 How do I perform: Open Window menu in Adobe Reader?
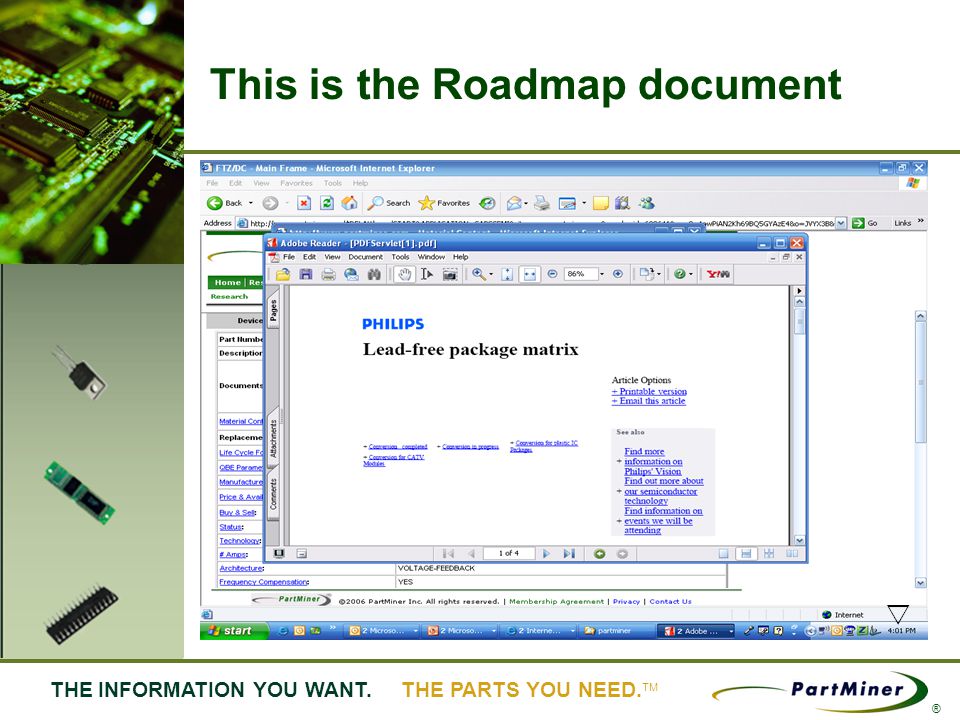432,257
